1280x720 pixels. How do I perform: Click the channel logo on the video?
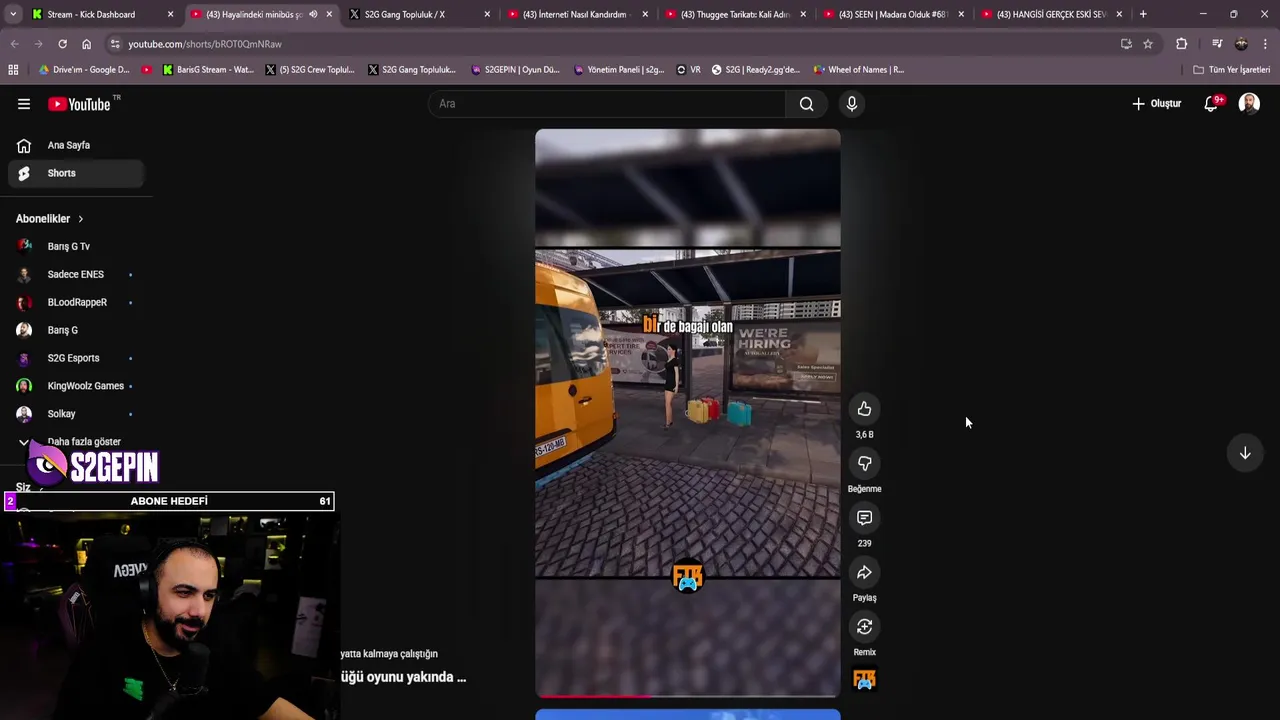688,578
